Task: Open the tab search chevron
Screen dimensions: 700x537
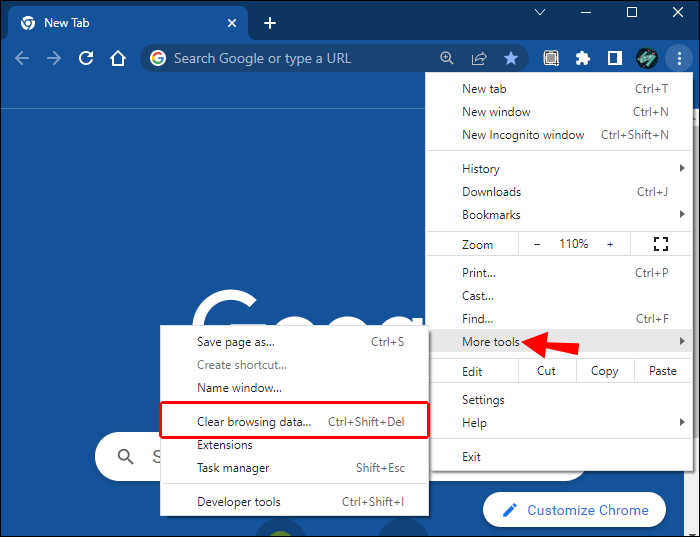Action: (x=540, y=12)
